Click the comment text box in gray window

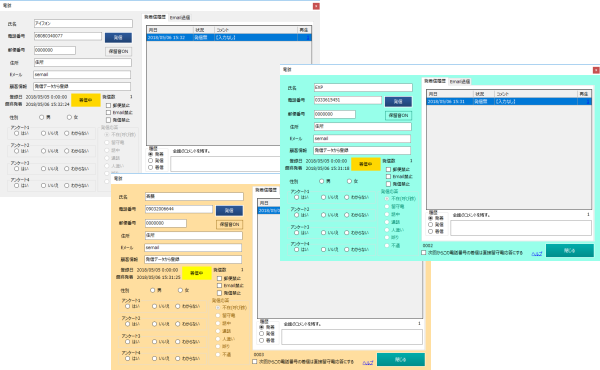(x=226, y=164)
